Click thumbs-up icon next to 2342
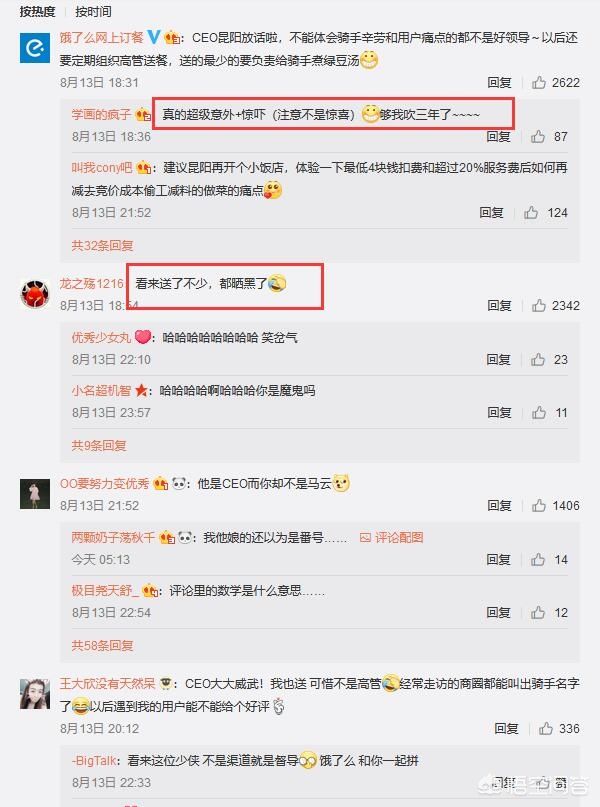 (x=539, y=305)
